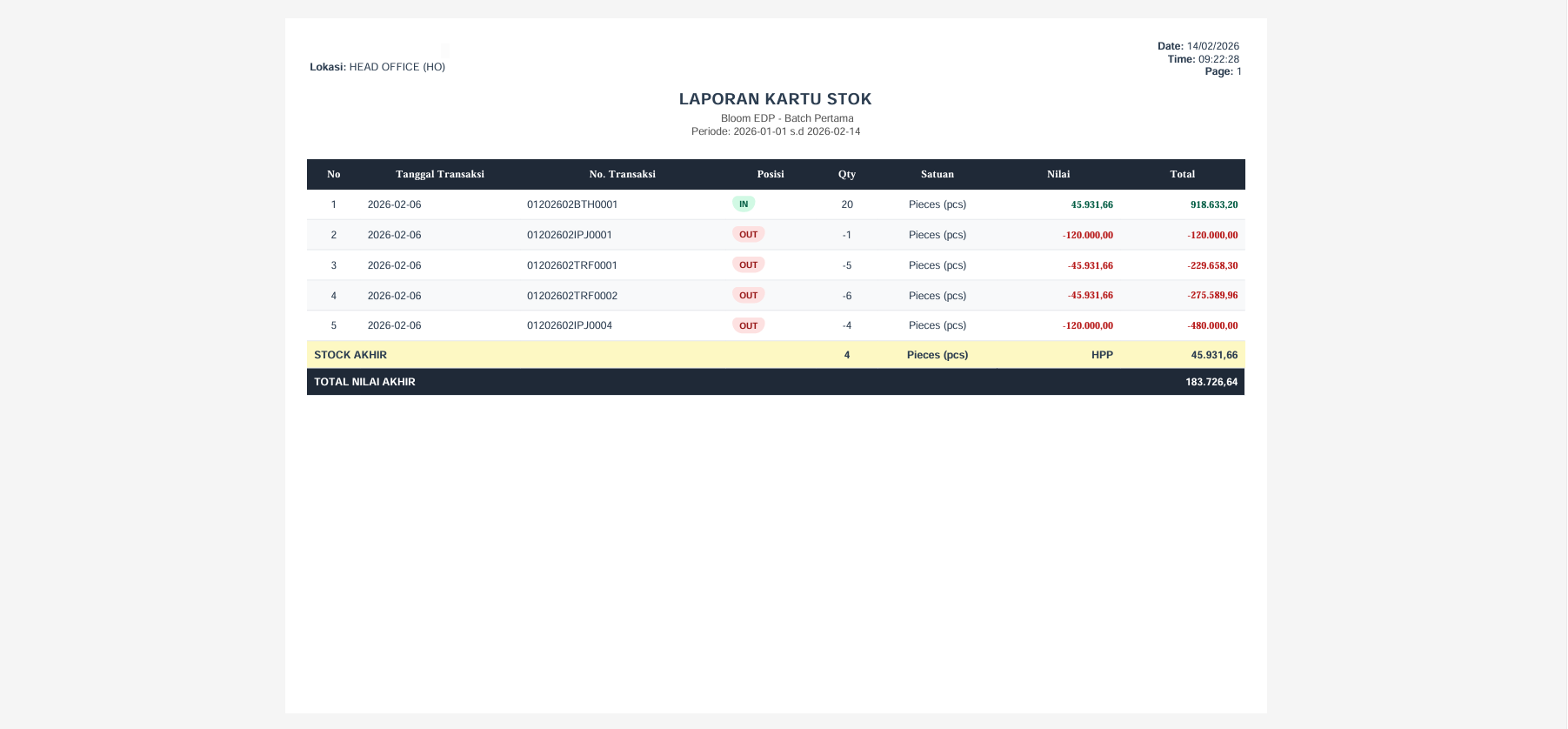Viewport: 1568px width, 729px height.
Task: Click the LAPORAN KARTU STOK report title
Action: 775,99
